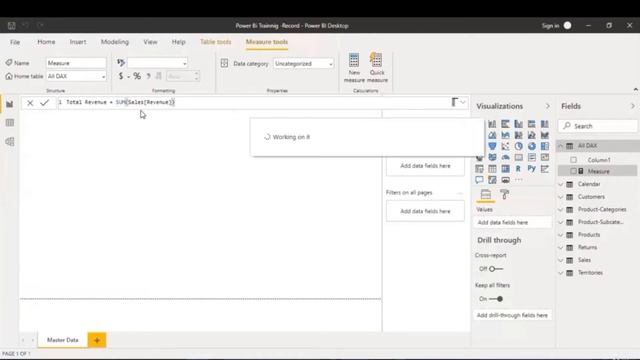Click the Name input field
Viewport: 640px width, 360px height.
pyautogui.click(x=76, y=63)
